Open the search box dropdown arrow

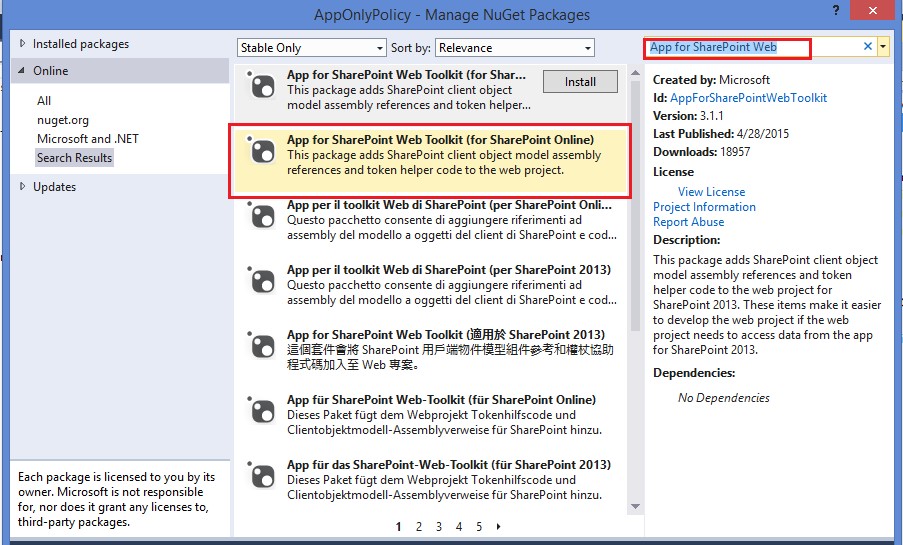pos(883,47)
